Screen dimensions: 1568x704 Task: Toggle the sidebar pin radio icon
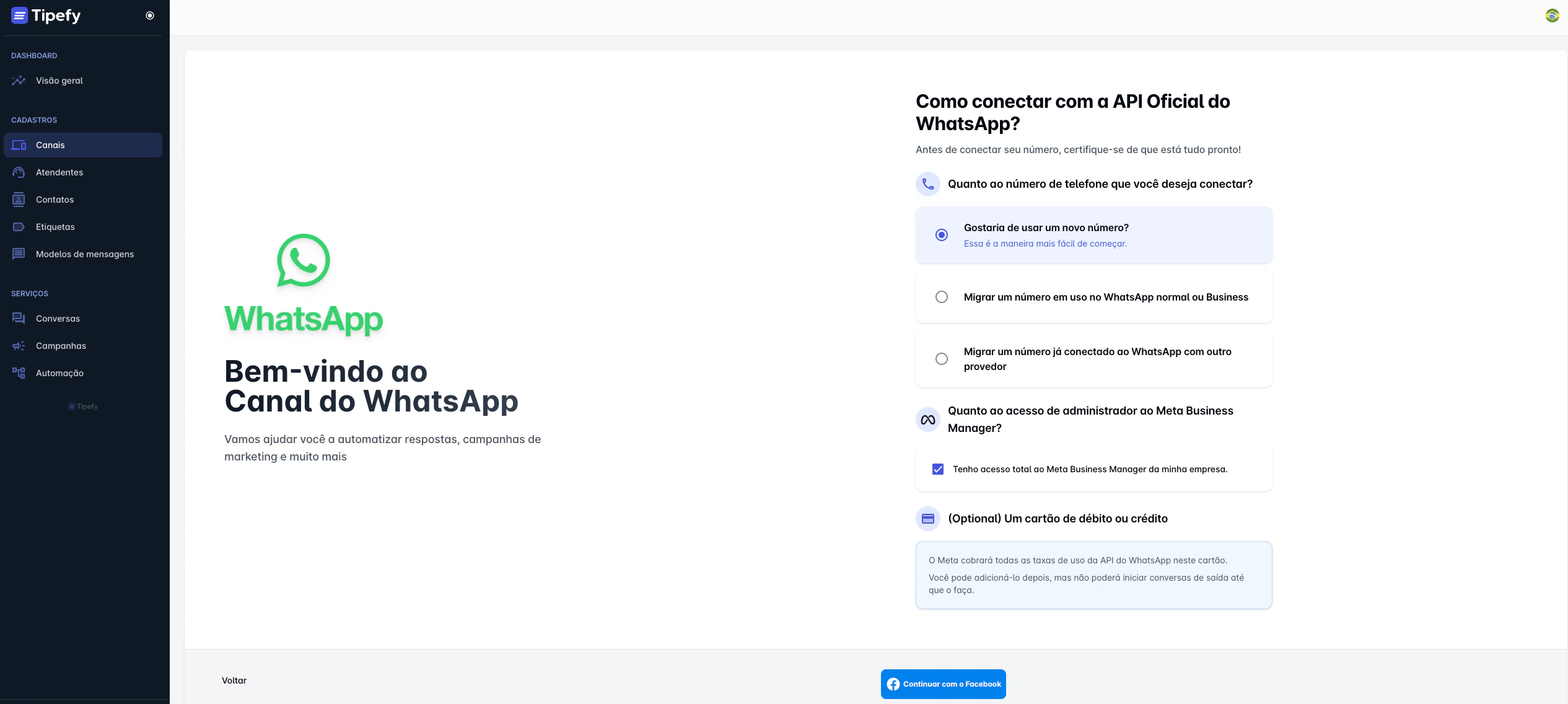[x=150, y=15]
